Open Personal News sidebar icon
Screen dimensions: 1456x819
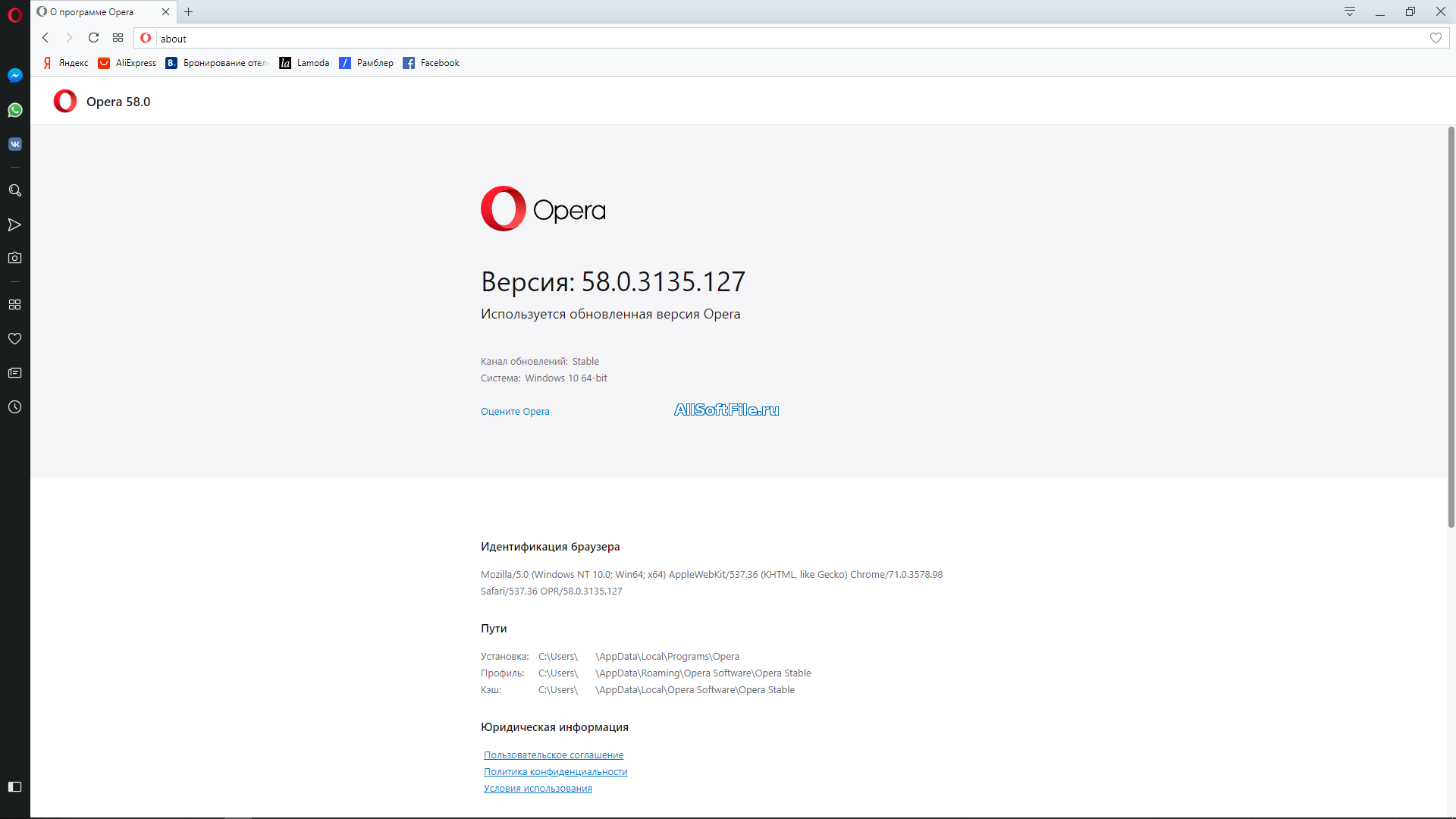(x=14, y=372)
